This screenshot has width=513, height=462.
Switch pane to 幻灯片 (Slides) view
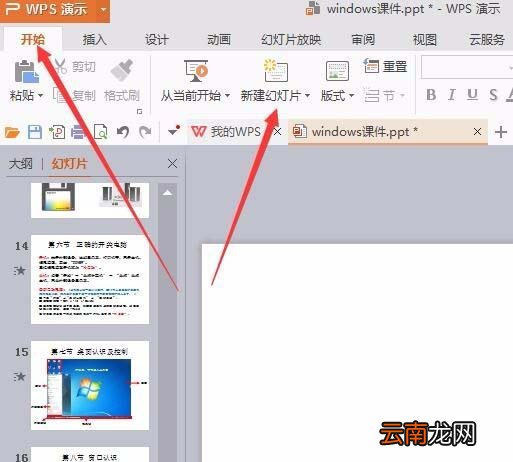69,164
